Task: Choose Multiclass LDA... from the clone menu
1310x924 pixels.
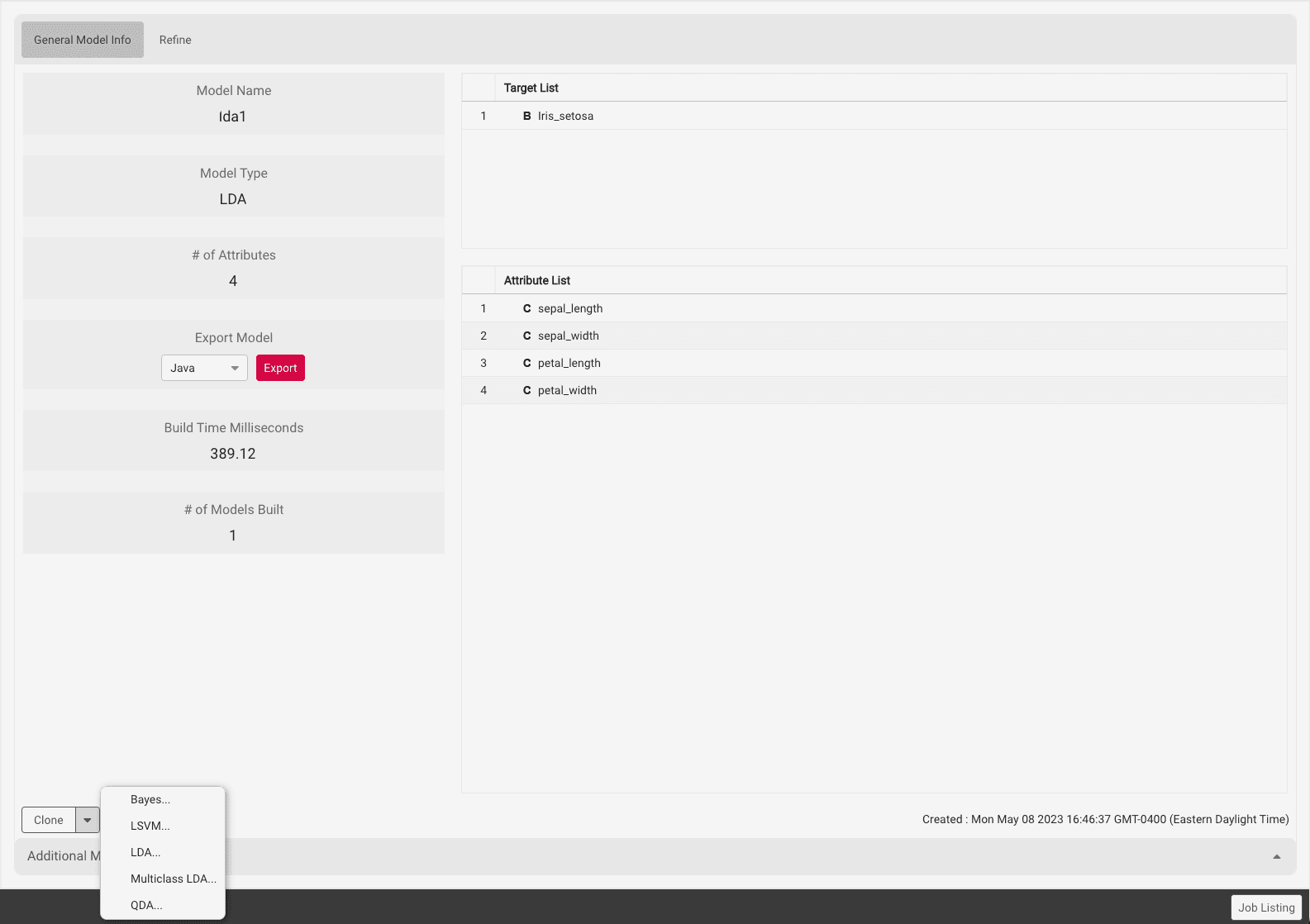Action: [x=163, y=879]
